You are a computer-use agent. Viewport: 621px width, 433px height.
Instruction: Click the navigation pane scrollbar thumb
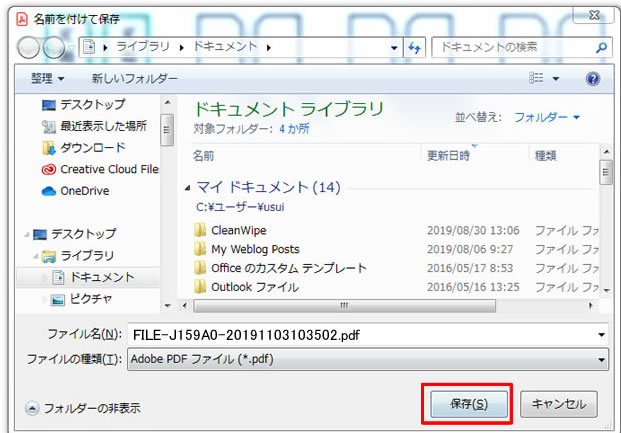[x=167, y=130]
